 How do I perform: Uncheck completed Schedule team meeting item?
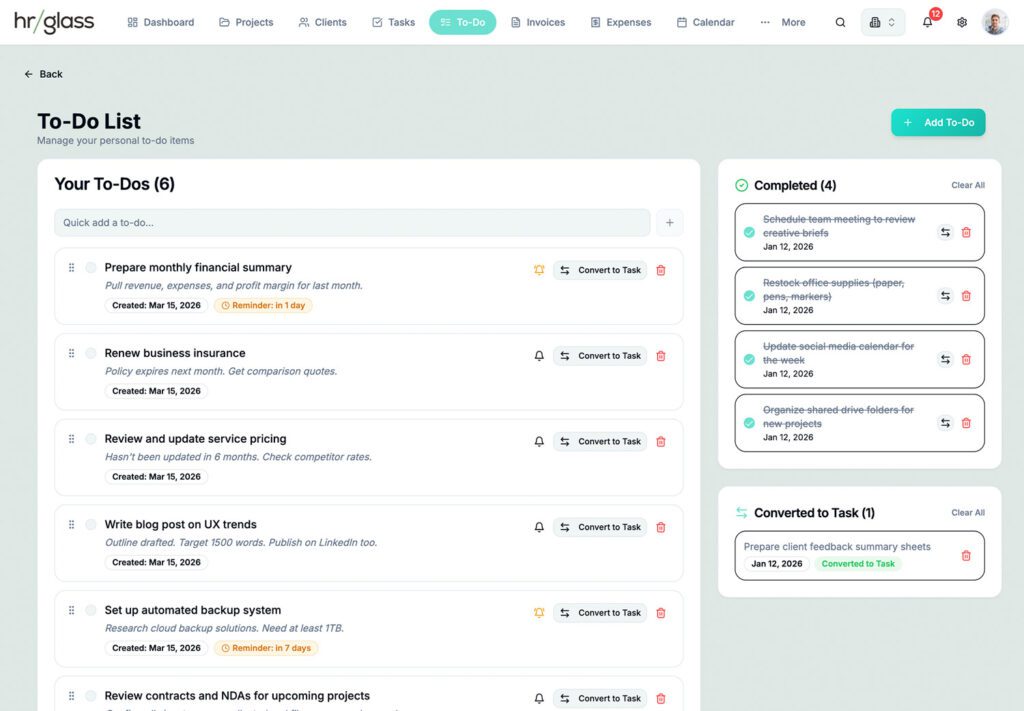pyautogui.click(x=749, y=232)
